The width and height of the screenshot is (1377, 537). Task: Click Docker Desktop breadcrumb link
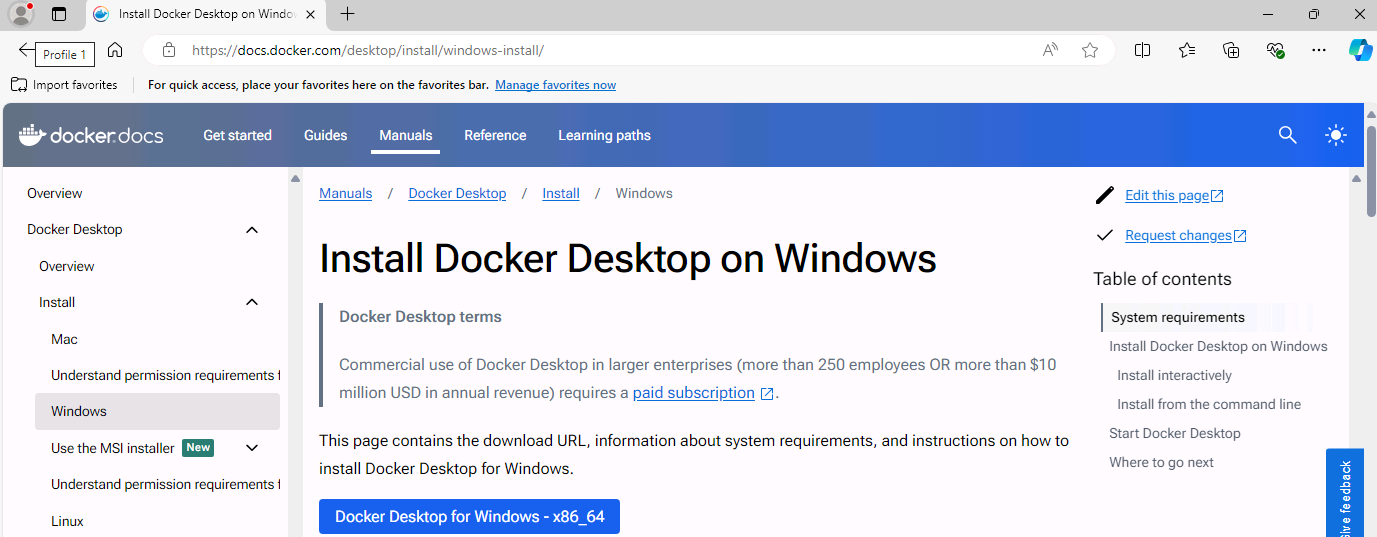[x=457, y=193]
